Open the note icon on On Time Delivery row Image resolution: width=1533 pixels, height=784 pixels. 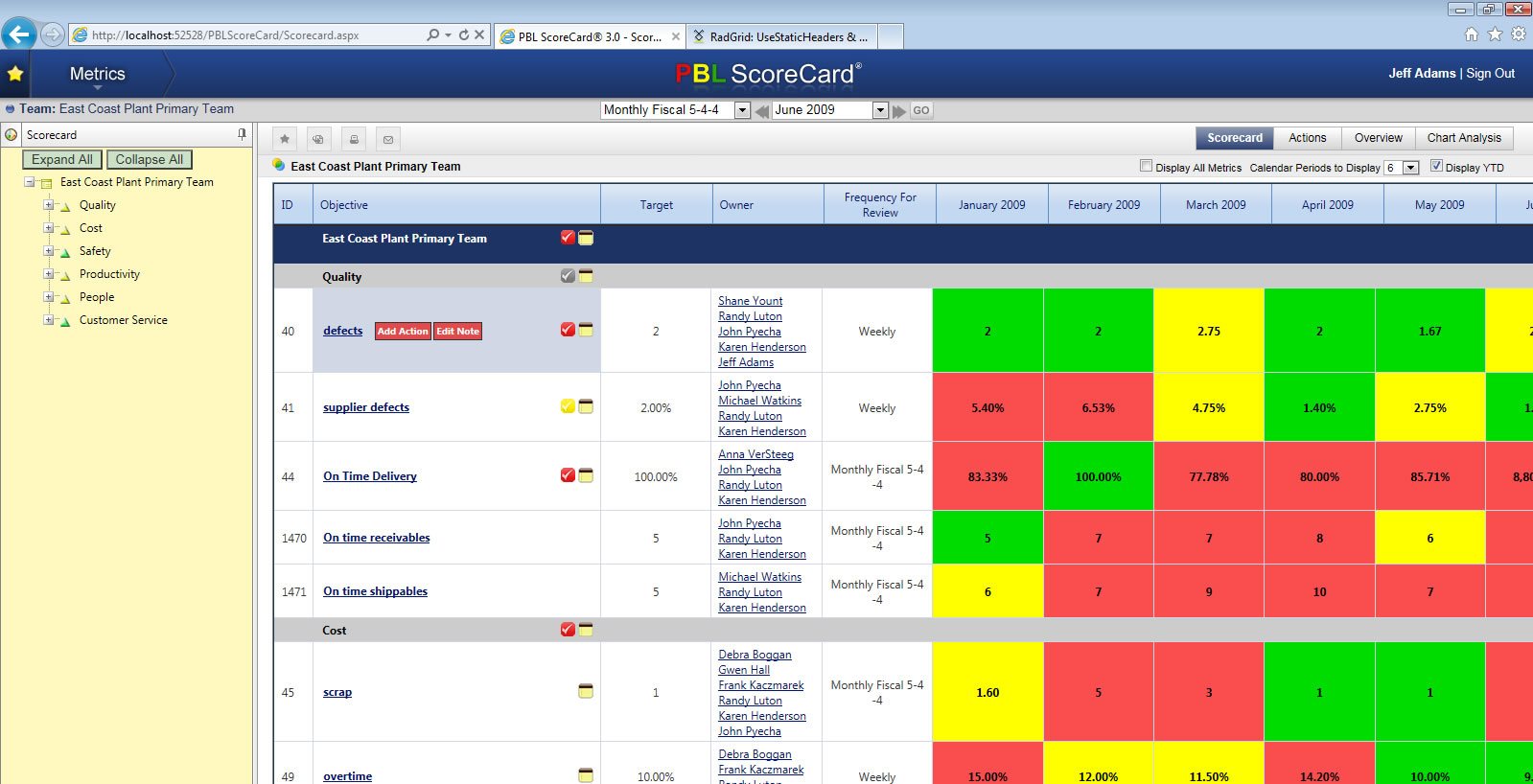coord(586,475)
